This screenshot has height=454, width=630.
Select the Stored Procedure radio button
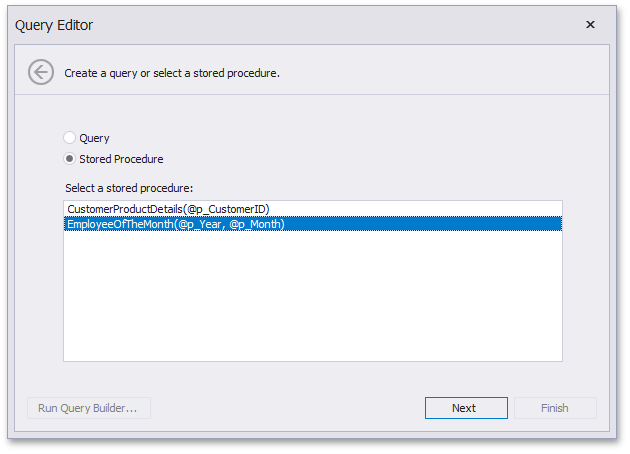(x=69, y=159)
